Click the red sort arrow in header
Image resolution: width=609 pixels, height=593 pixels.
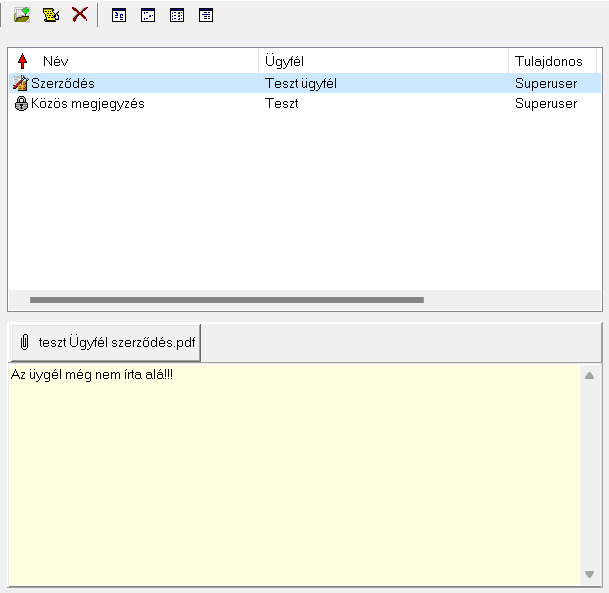click(23, 61)
